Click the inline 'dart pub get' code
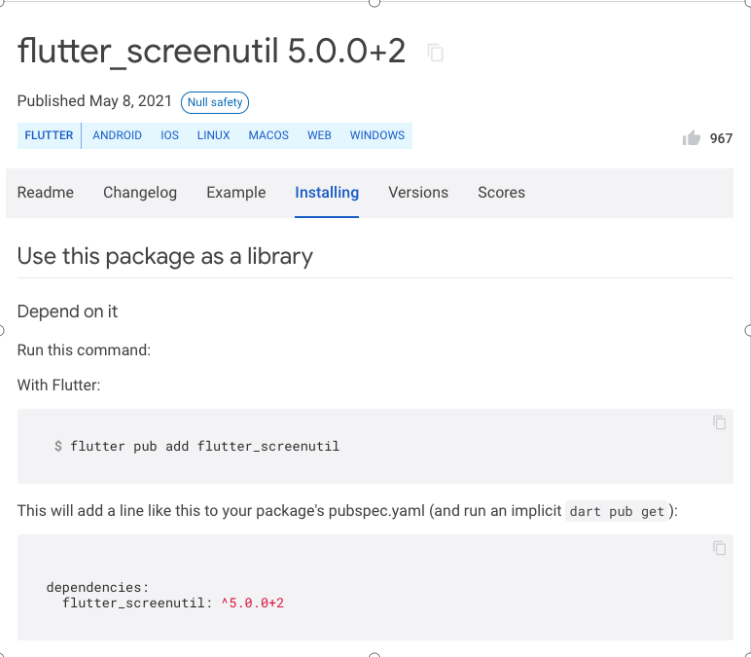Image resolution: width=751 pixels, height=657 pixels. click(x=617, y=511)
